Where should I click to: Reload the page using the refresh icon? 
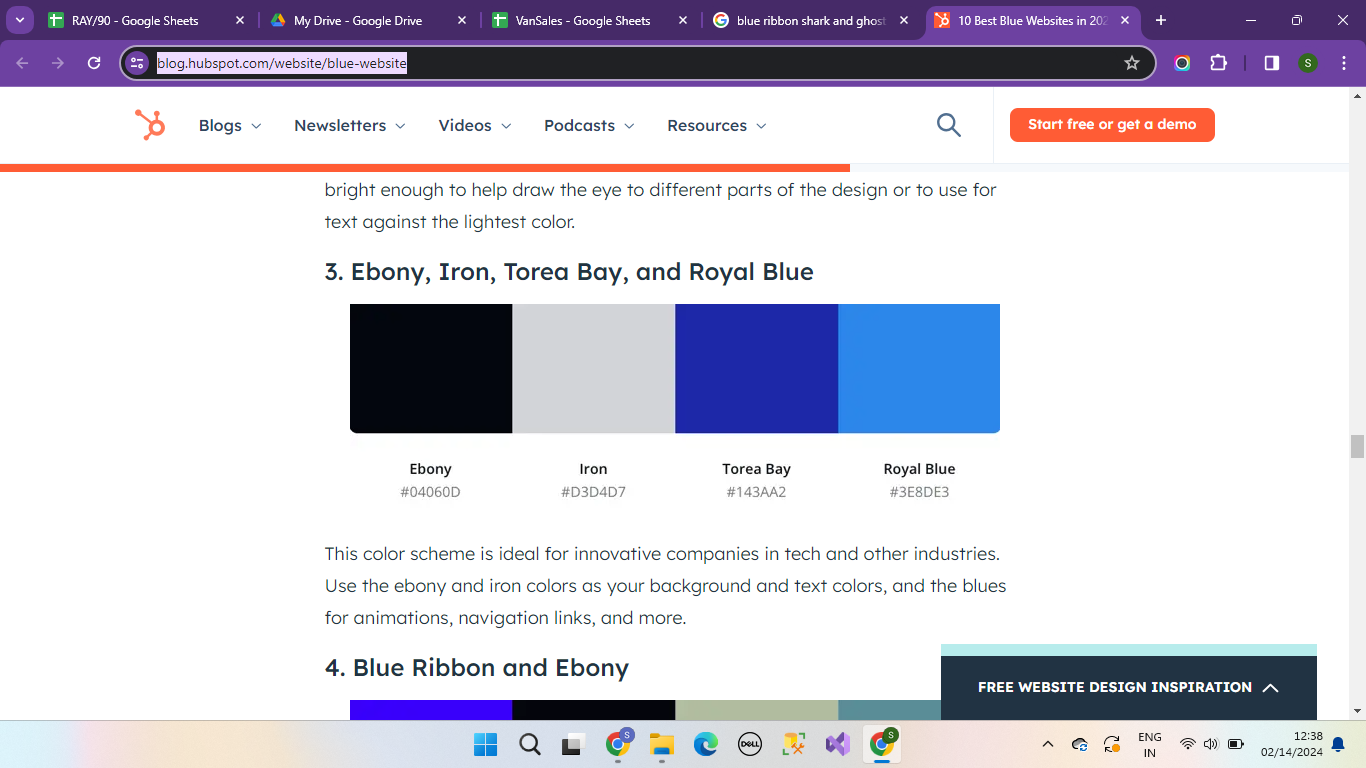94,63
